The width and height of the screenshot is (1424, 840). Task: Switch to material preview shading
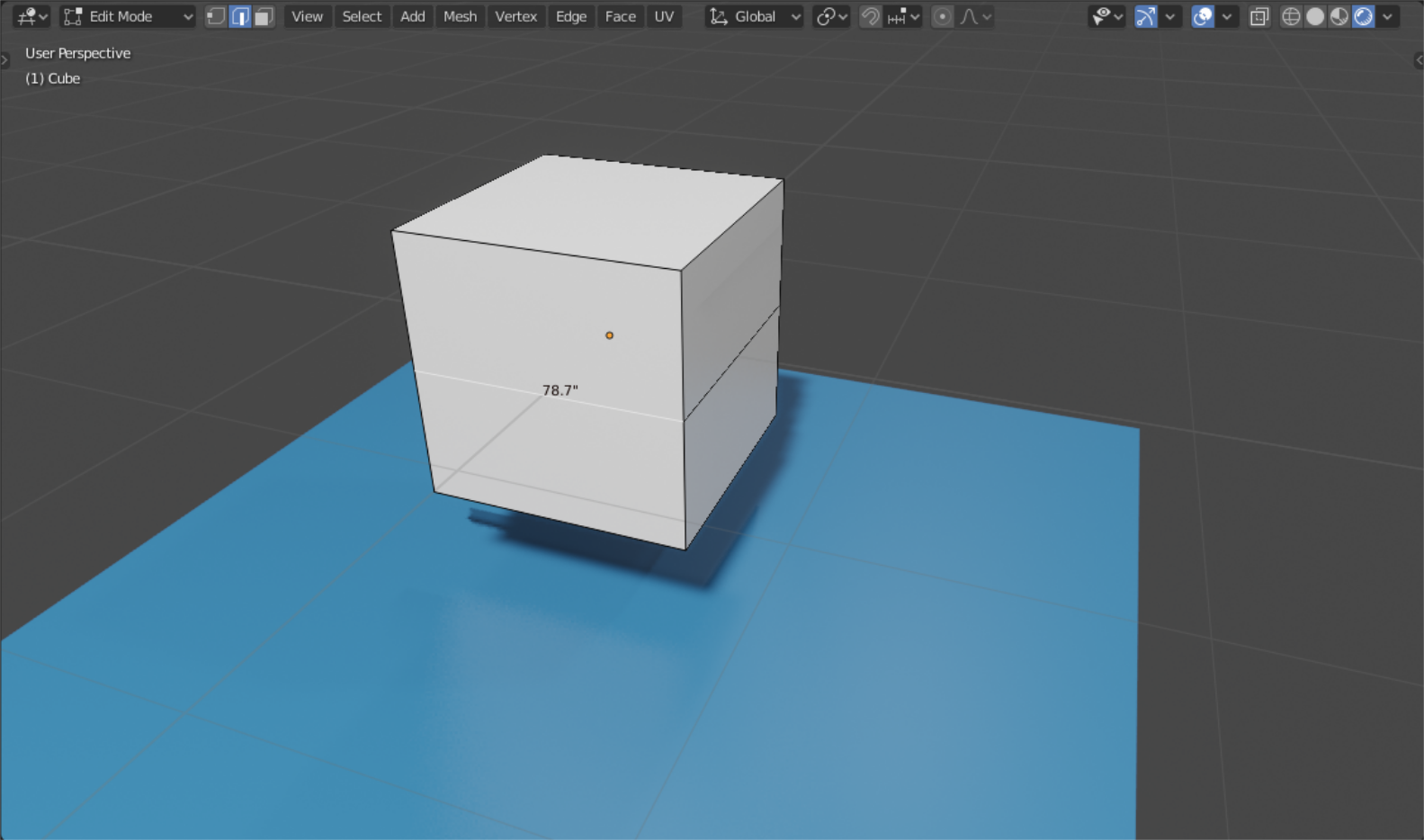coord(1339,16)
